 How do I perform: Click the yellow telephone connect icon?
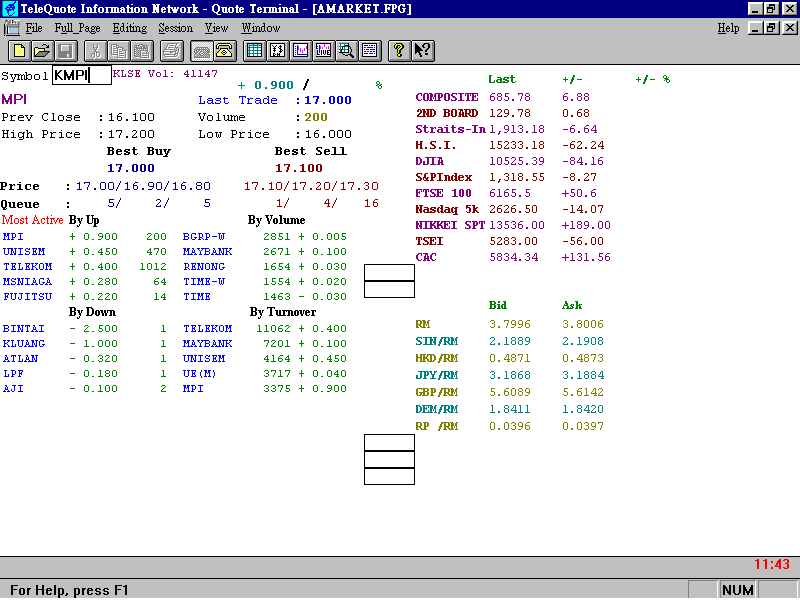pyautogui.click(x=224, y=51)
